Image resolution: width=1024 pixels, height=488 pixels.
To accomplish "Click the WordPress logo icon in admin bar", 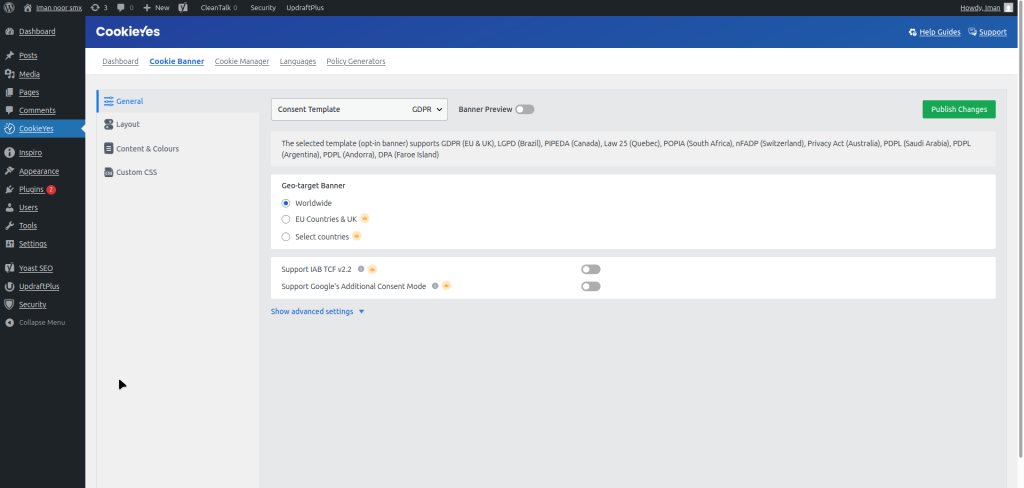I will pos(9,7).
